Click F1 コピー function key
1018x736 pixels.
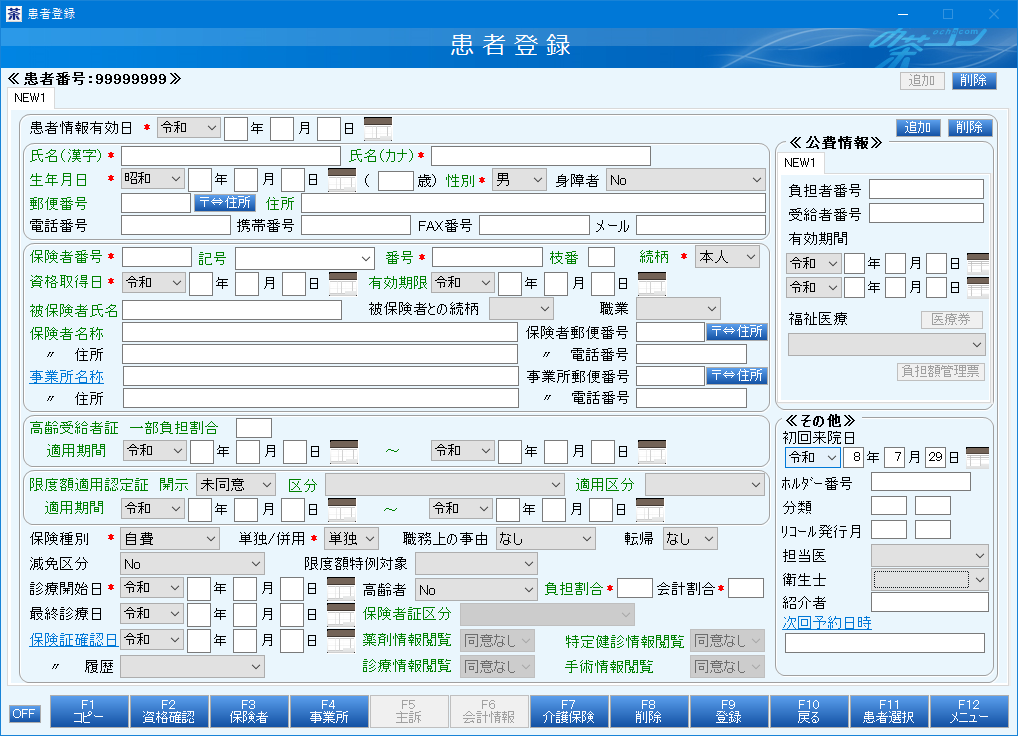pos(88,711)
